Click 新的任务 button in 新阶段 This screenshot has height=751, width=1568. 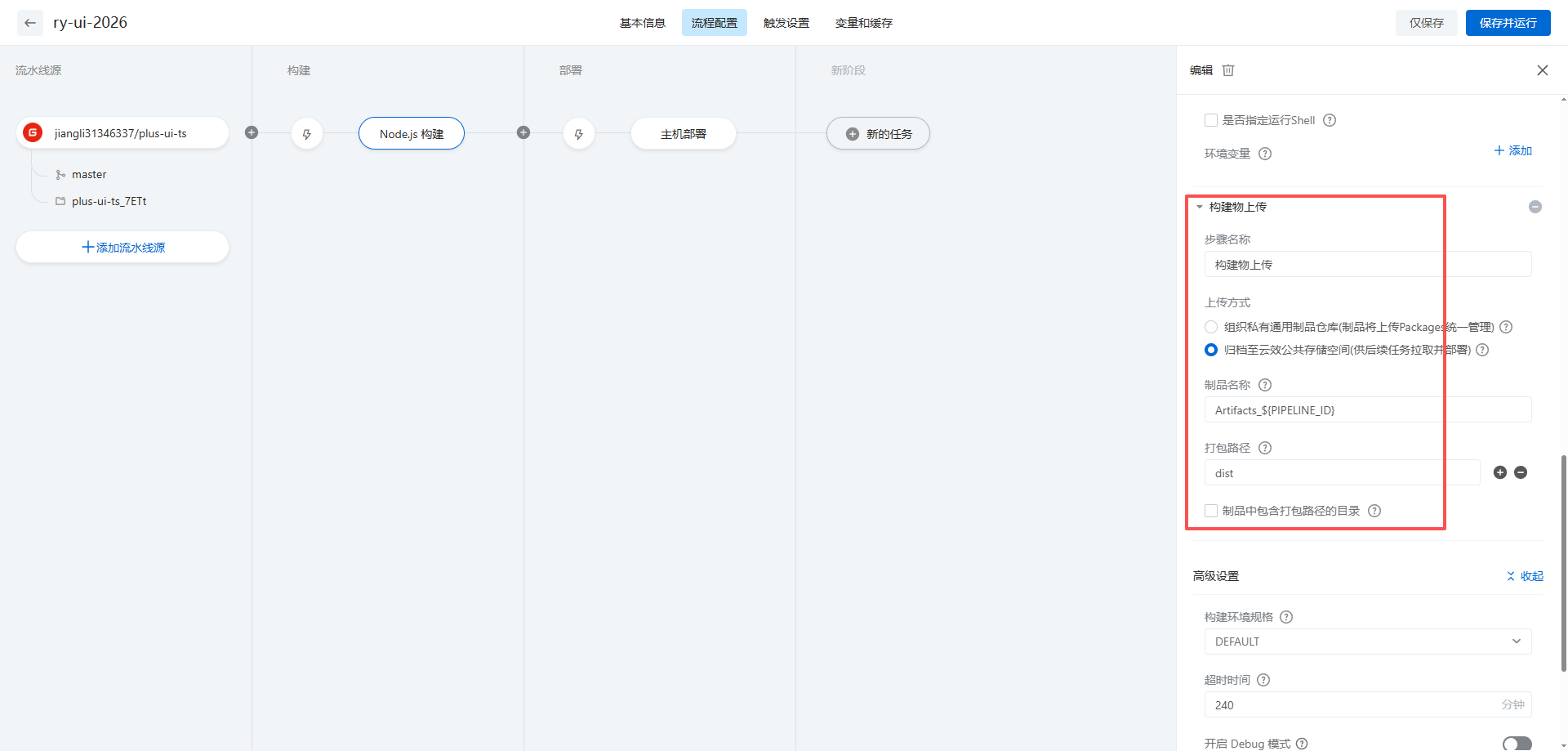878,133
